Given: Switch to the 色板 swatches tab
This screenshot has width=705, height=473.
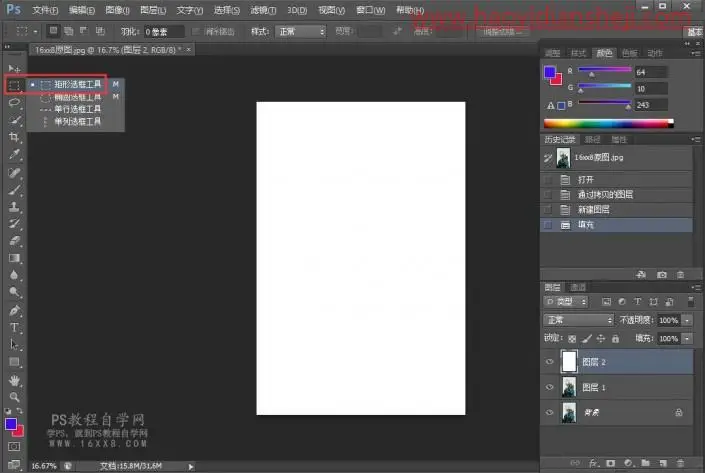Looking at the screenshot, I should click(x=629, y=53).
